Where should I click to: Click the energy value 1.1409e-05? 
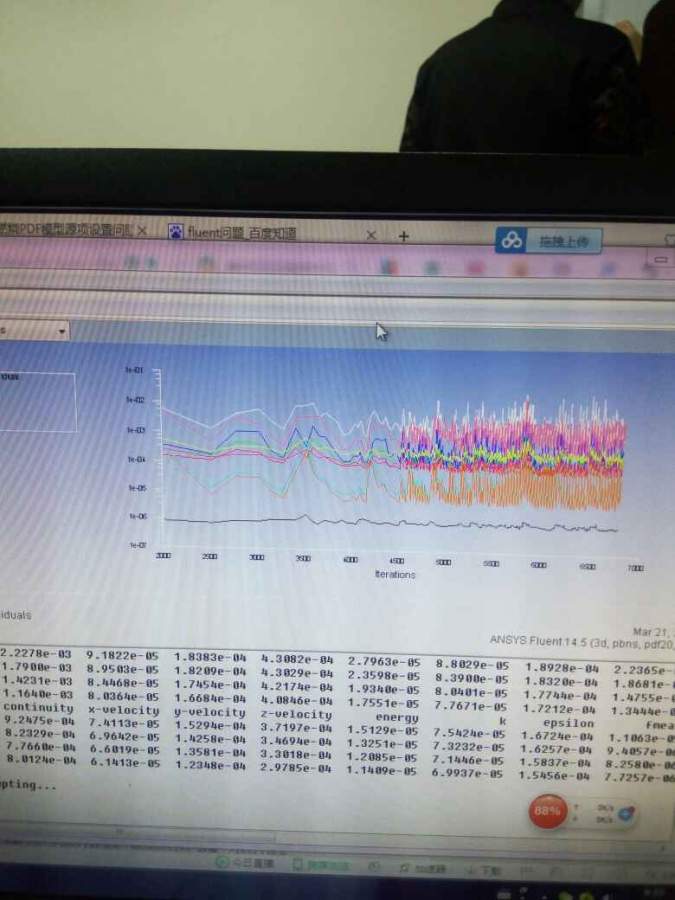pos(383,771)
